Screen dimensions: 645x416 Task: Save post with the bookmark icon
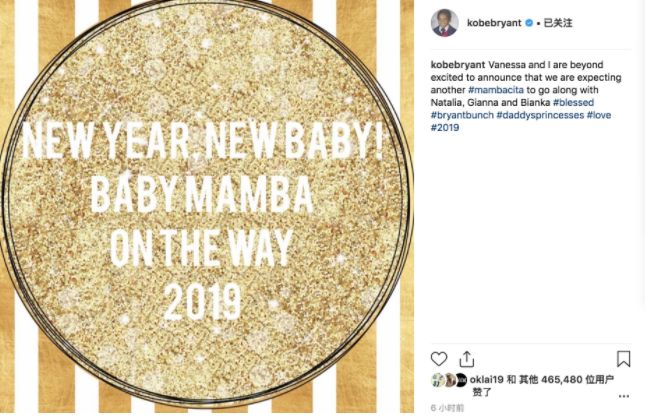click(623, 358)
